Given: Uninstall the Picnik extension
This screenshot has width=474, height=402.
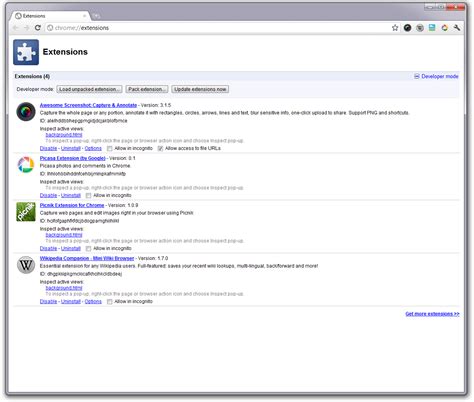Looking at the screenshot, I should (x=71, y=248).
